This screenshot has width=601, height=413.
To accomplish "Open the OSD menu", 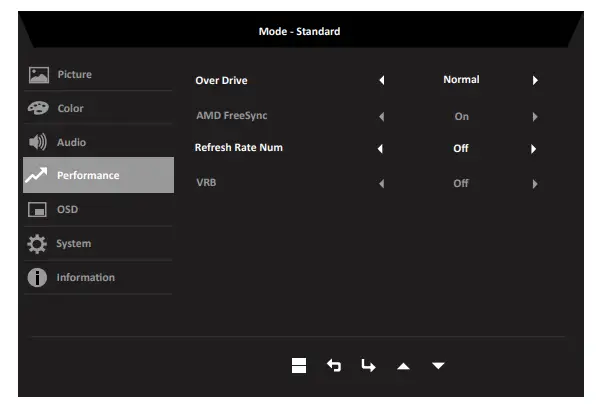I will (98, 210).
